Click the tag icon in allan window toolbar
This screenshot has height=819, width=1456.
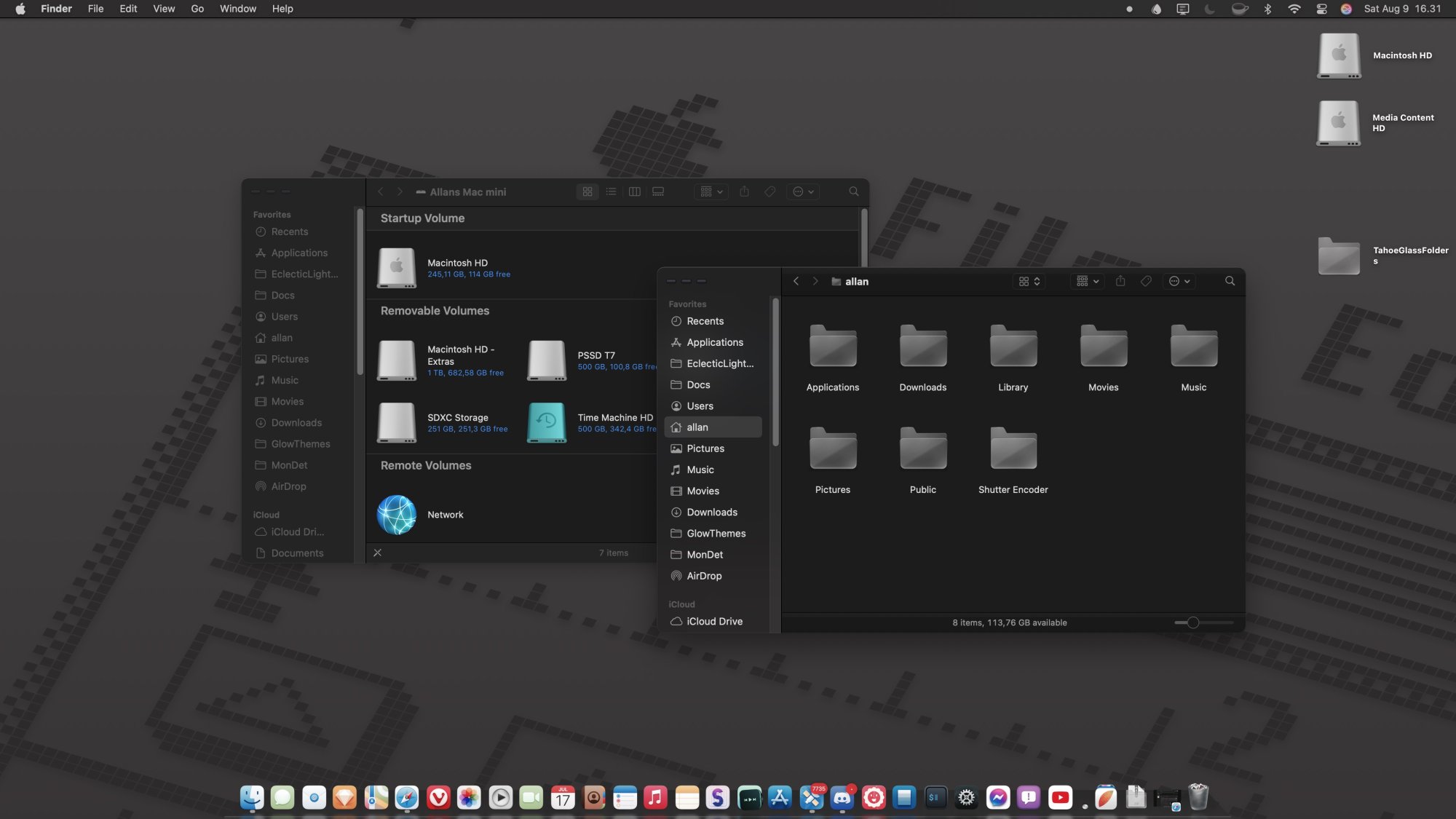[1146, 281]
